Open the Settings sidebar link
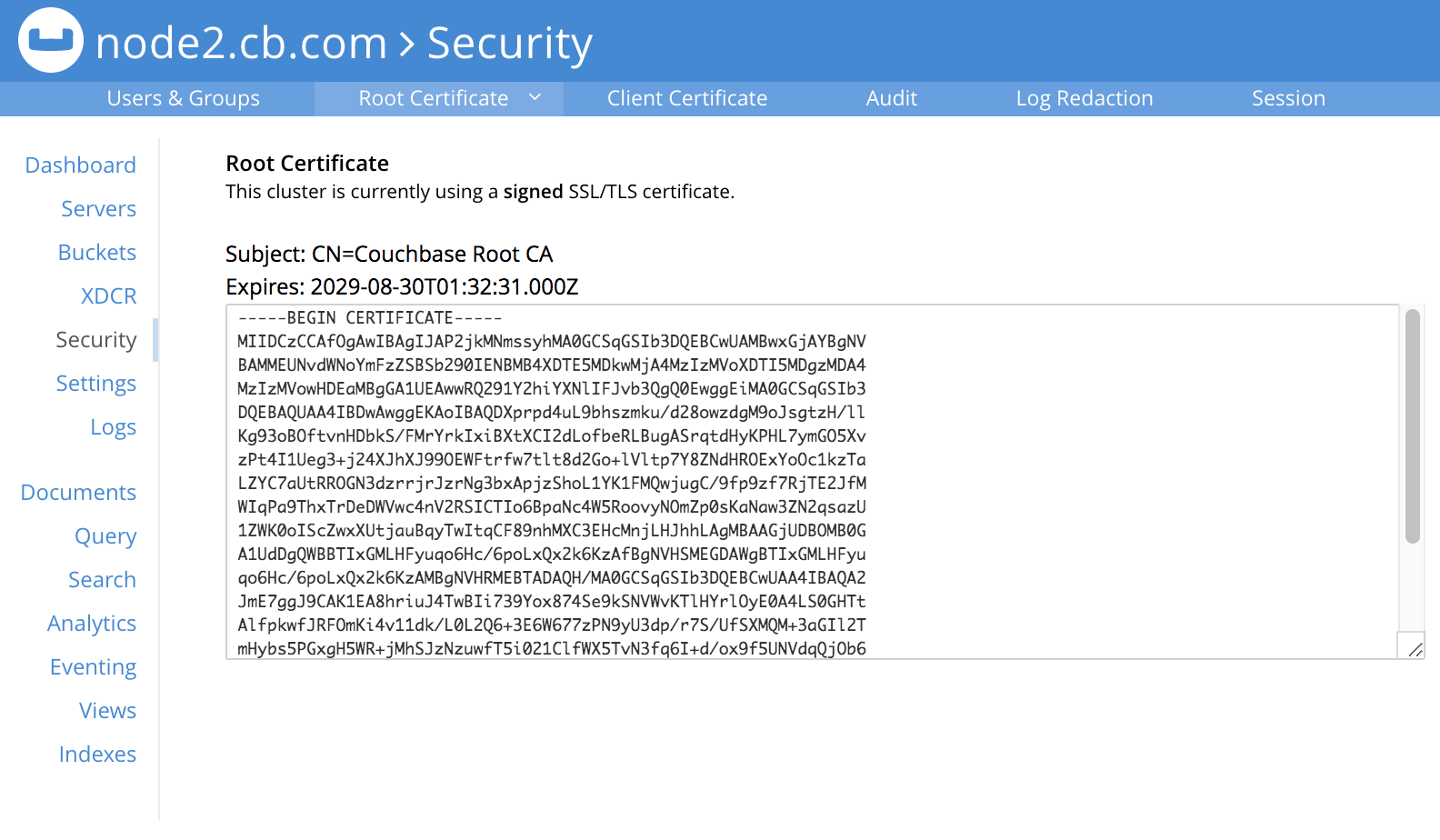Screen dimensions: 1440x840 (x=96, y=384)
